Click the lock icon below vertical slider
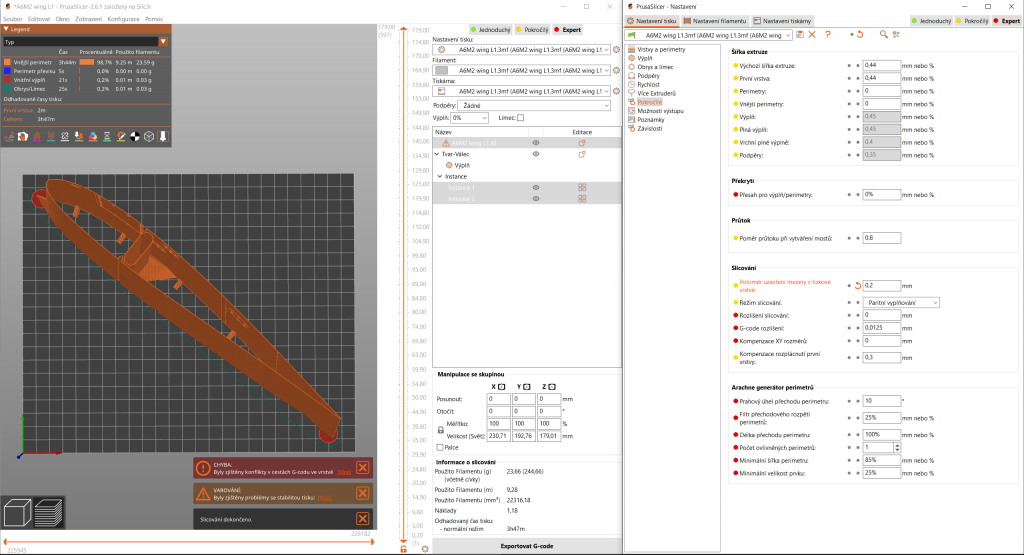 coord(403,548)
